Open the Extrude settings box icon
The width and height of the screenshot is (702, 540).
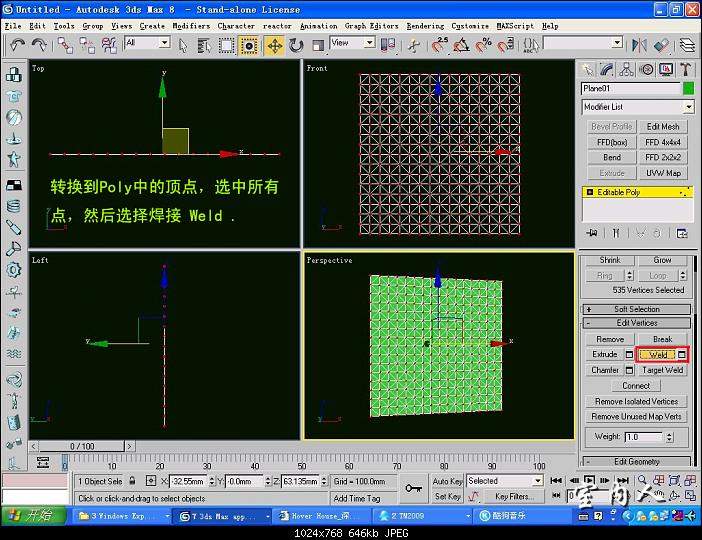click(x=629, y=355)
